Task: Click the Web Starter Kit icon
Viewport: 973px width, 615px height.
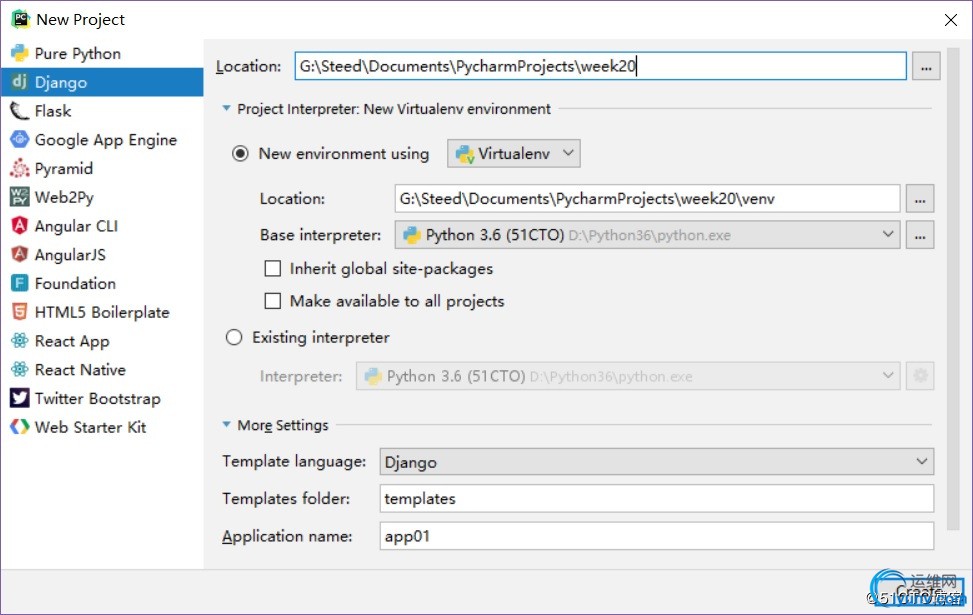Action: [20, 427]
